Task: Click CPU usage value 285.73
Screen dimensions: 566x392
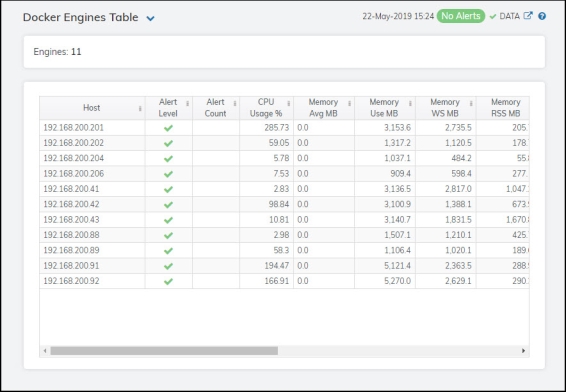Action: [277, 128]
